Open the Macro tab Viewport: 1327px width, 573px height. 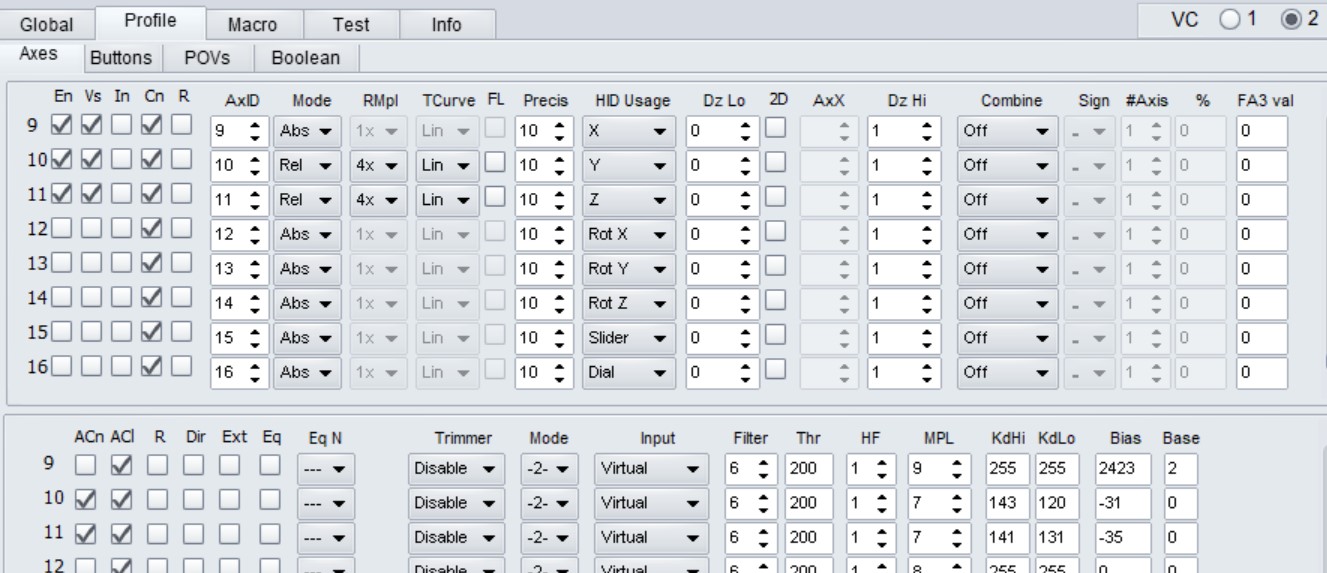point(252,24)
